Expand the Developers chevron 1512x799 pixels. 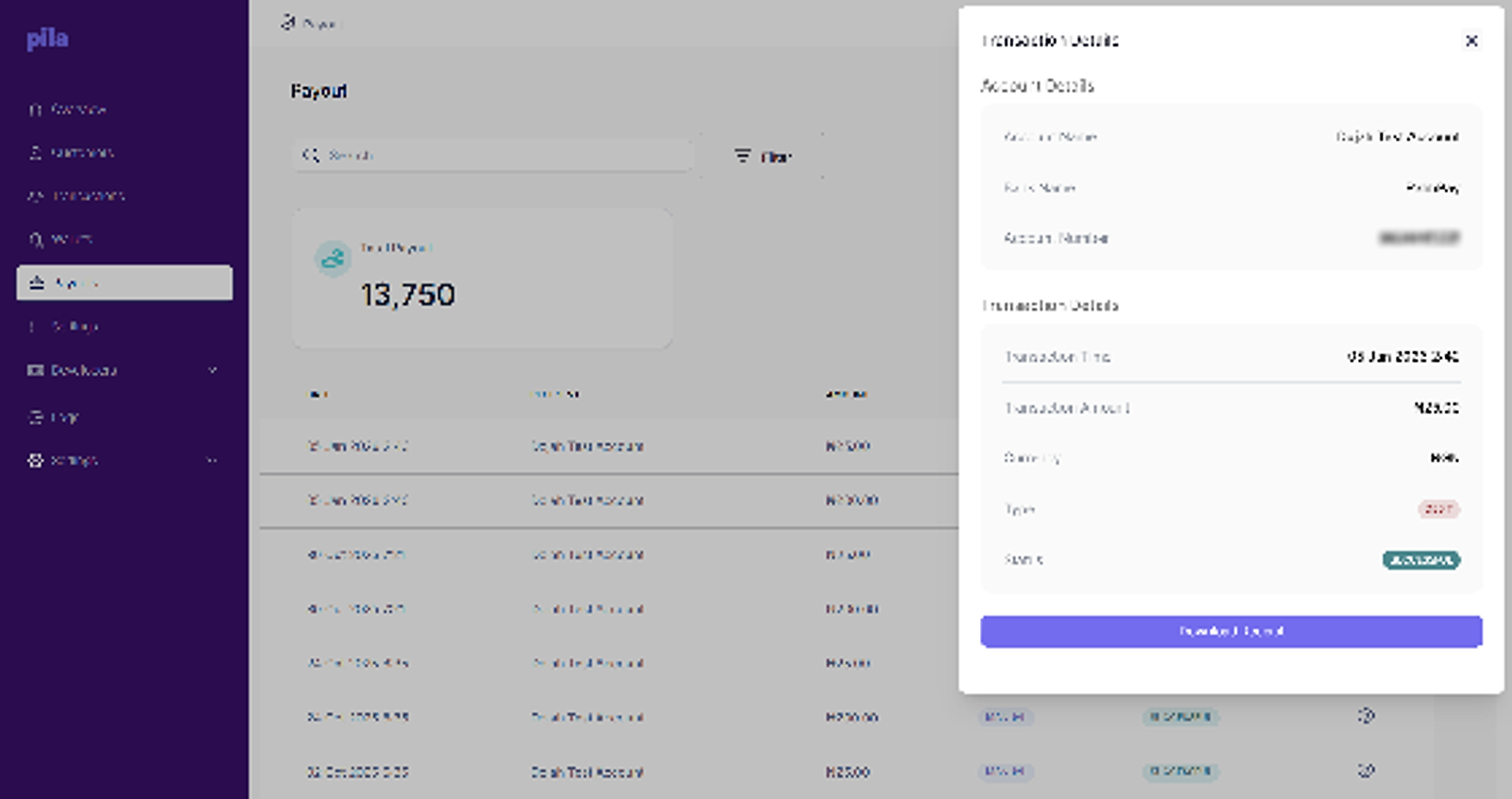click(x=213, y=370)
